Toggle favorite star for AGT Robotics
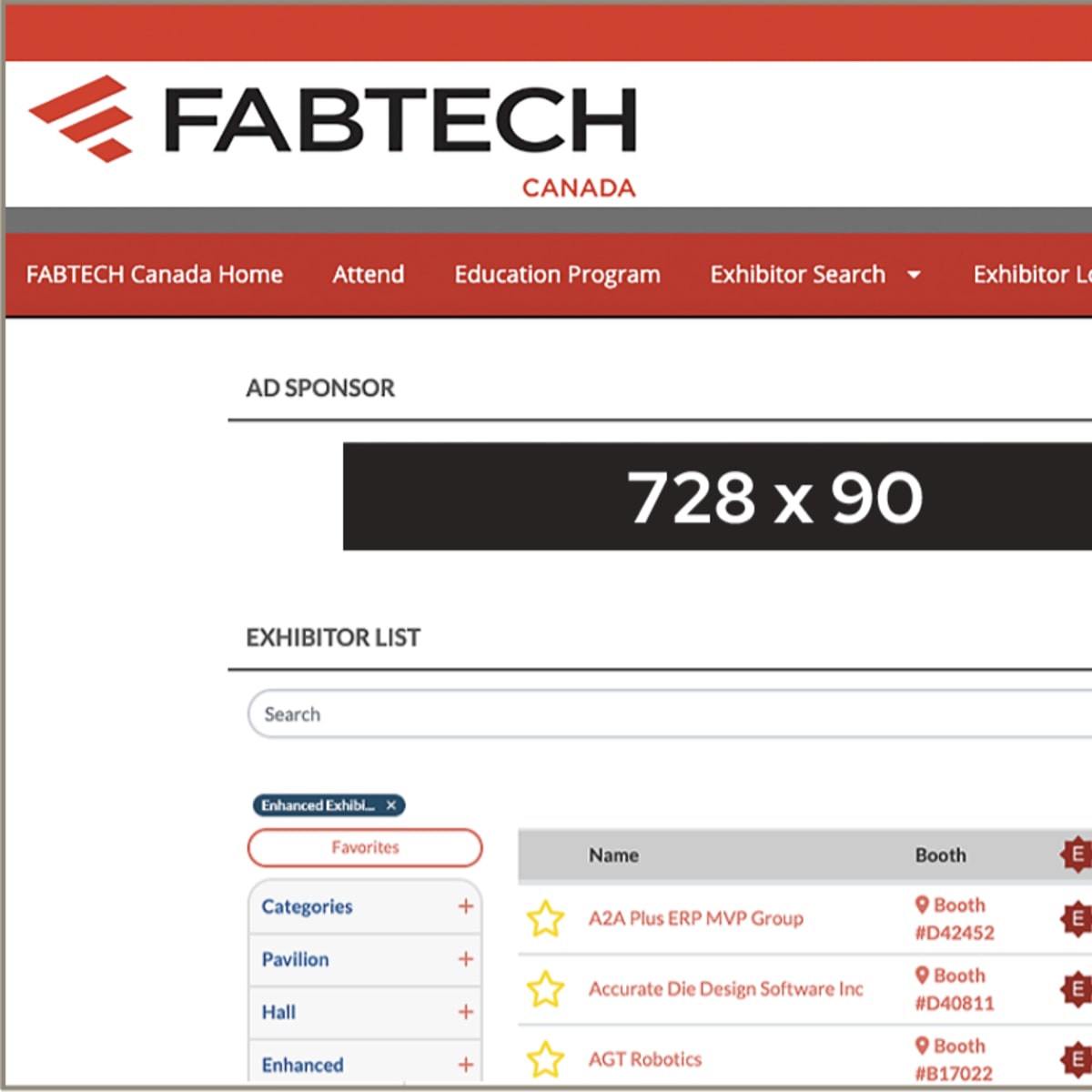Viewport: 1092px width, 1092px height. (545, 1059)
